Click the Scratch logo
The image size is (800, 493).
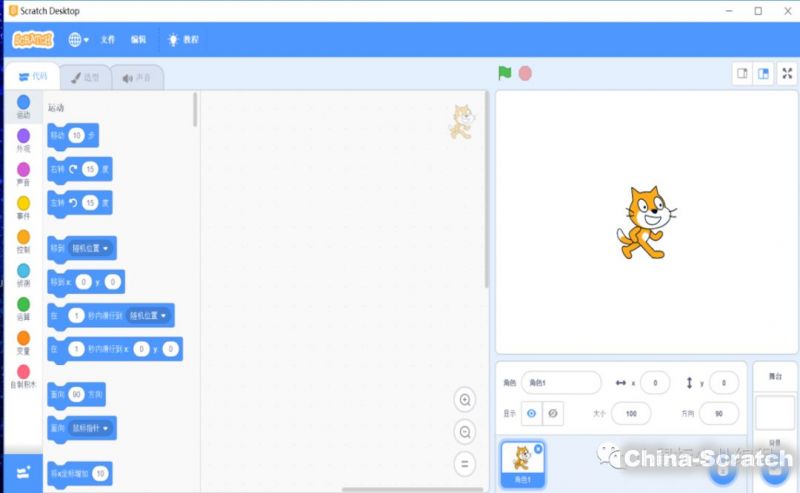point(33,40)
